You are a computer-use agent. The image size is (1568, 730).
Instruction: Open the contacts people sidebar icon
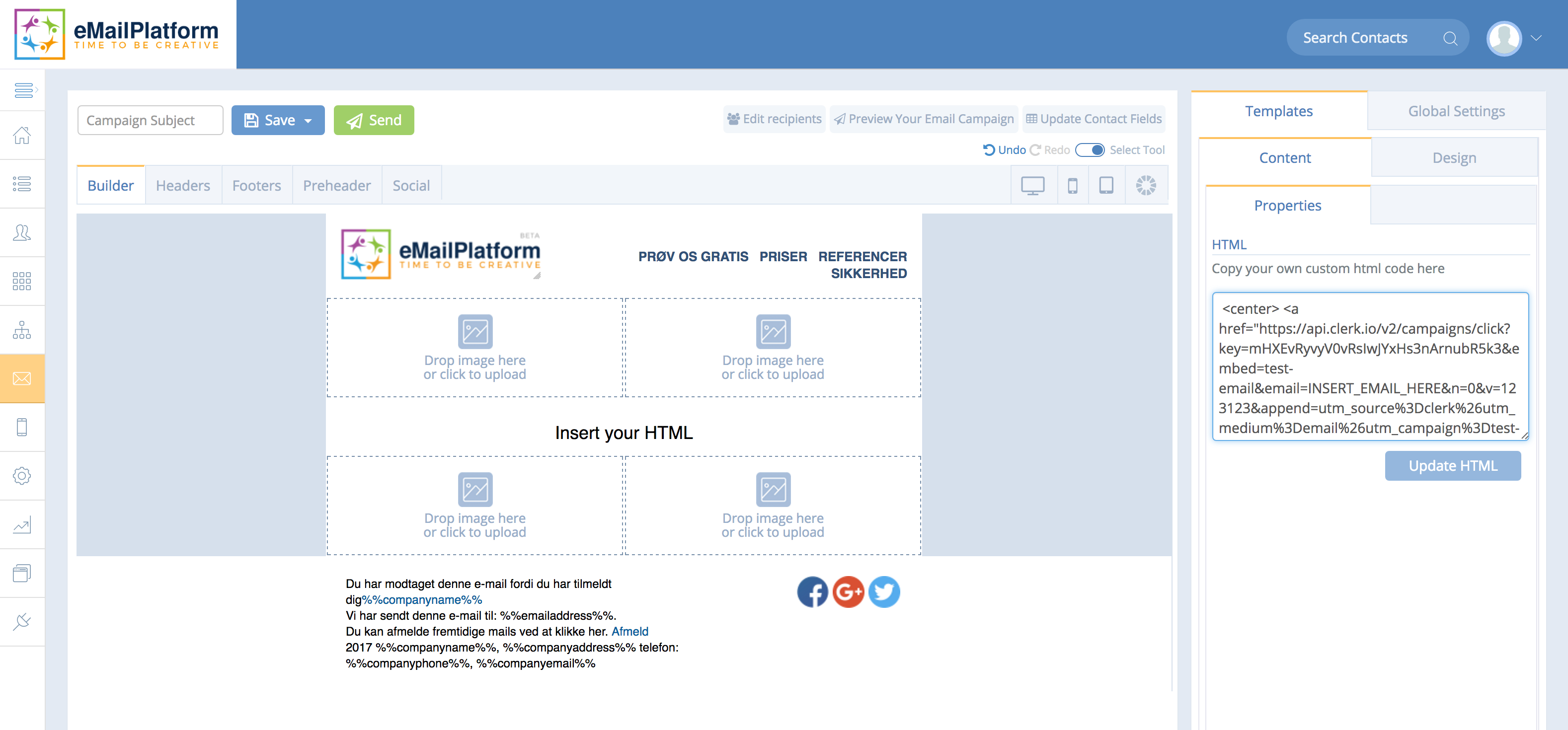(x=22, y=232)
